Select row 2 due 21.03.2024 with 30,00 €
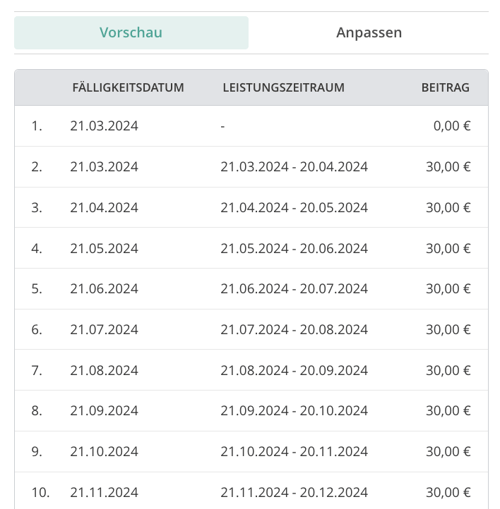Image resolution: width=500 pixels, height=509 pixels. (x=251, y=167)
